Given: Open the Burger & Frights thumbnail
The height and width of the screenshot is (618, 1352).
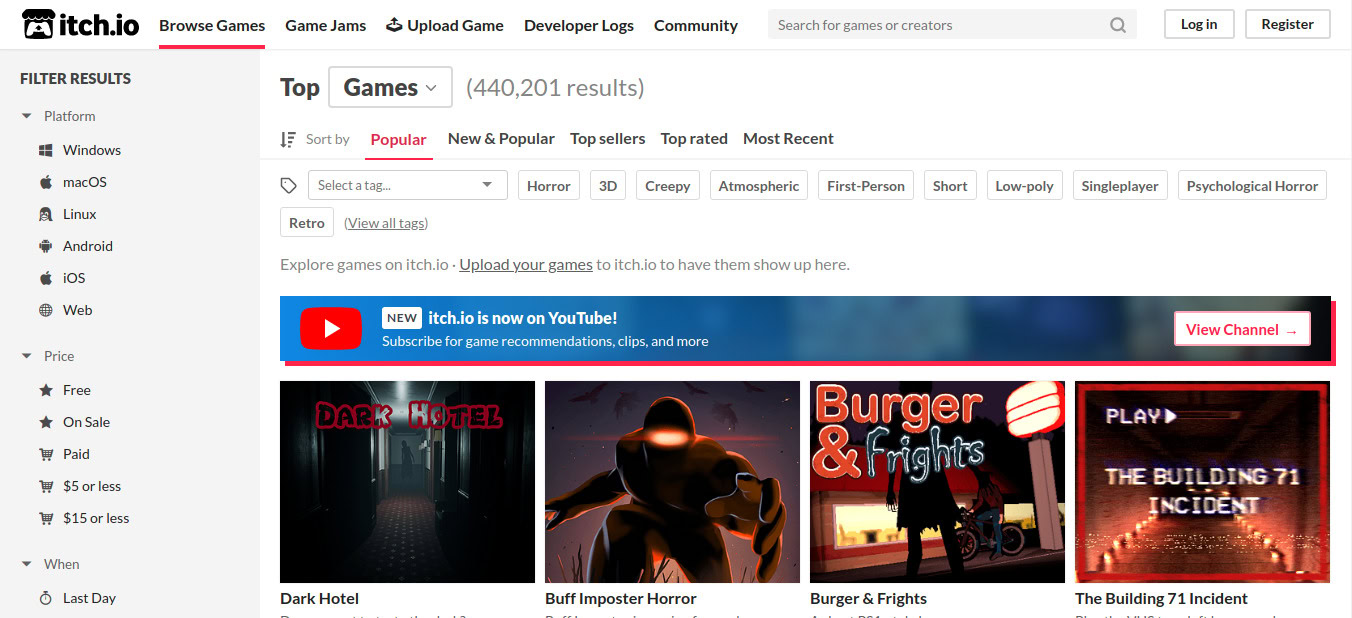Looking at the screenshot, I should click(x=937, y=482).
